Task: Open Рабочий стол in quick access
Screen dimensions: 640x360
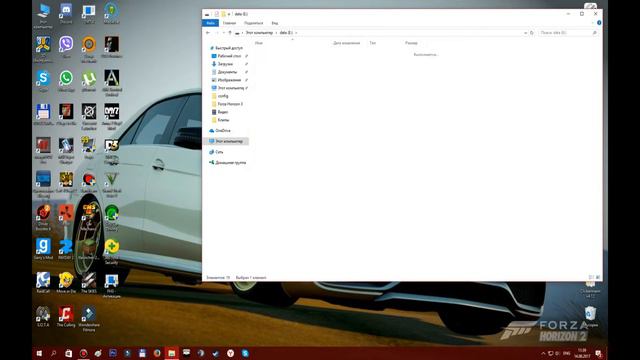Action: pos(227,56)
